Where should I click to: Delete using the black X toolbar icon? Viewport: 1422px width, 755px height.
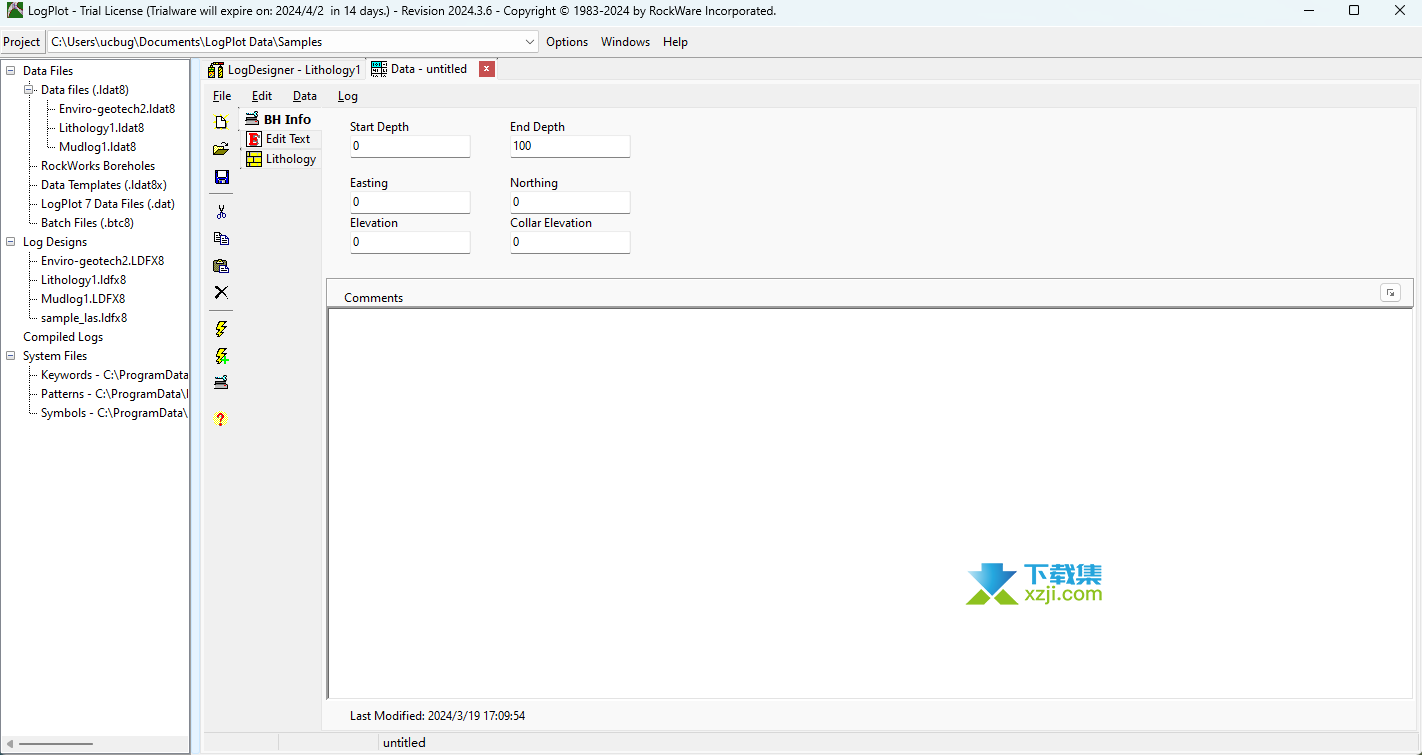pos(221,292)
